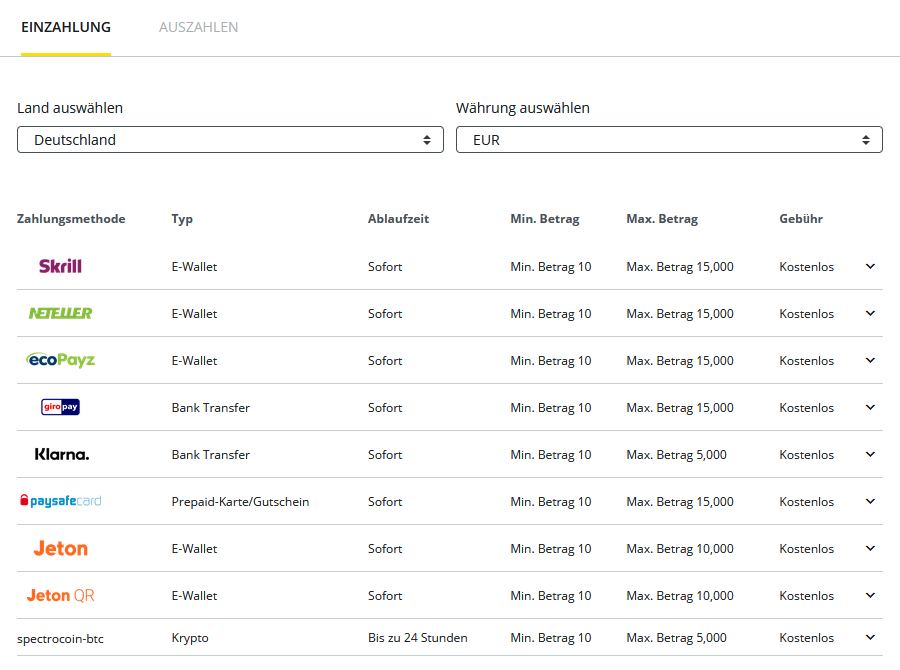
Task: Expand the Jeton row chevron
Action: click(870, 549)
